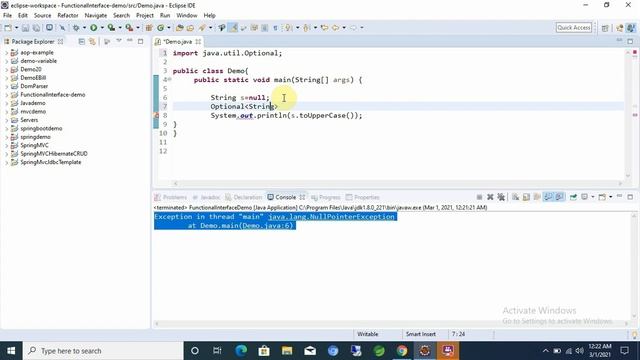
Task: Open the Display Selected Console dropdown
Action: (593, 197)
